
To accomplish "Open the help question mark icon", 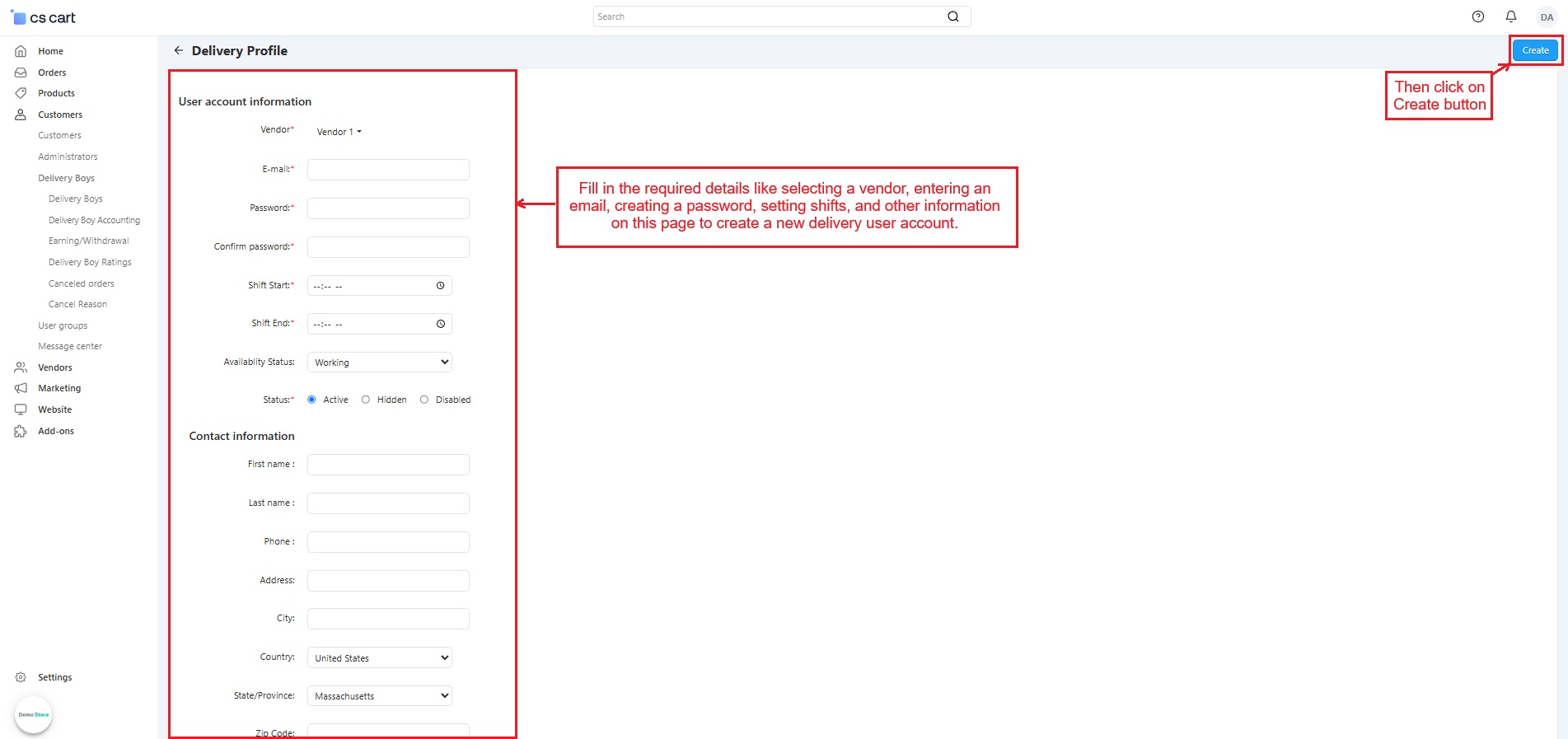I will click(x=1478, y=16).
